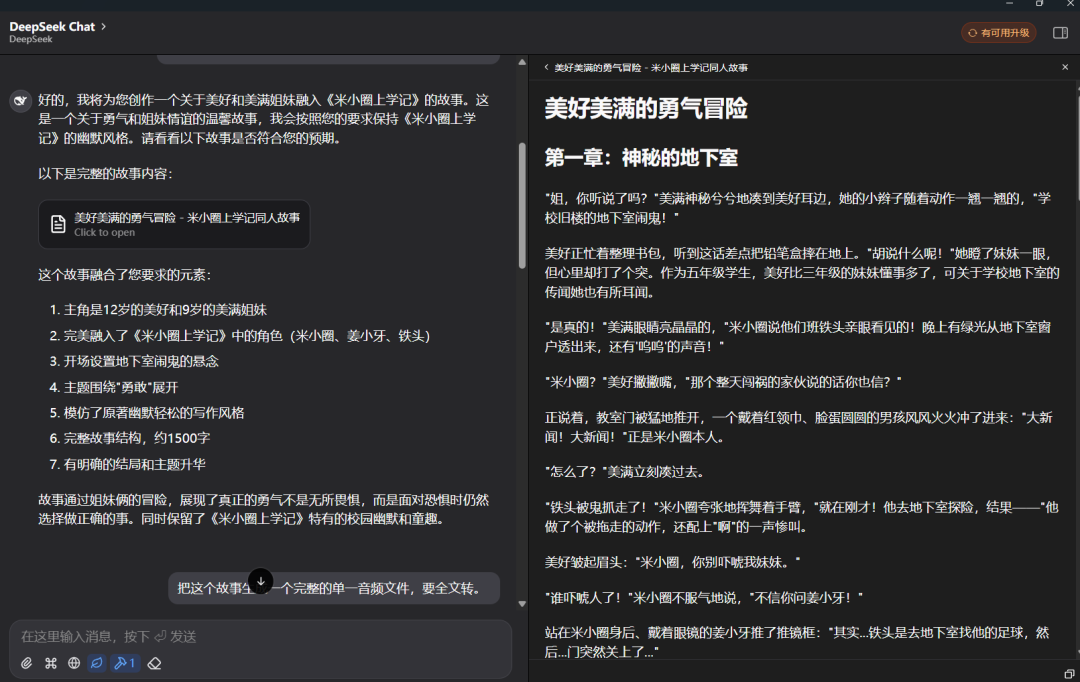Click list item mentioning 米小圈、姜小牙、铁头
This screenshot has width=1080, height=682.
(x=247, y=335)
